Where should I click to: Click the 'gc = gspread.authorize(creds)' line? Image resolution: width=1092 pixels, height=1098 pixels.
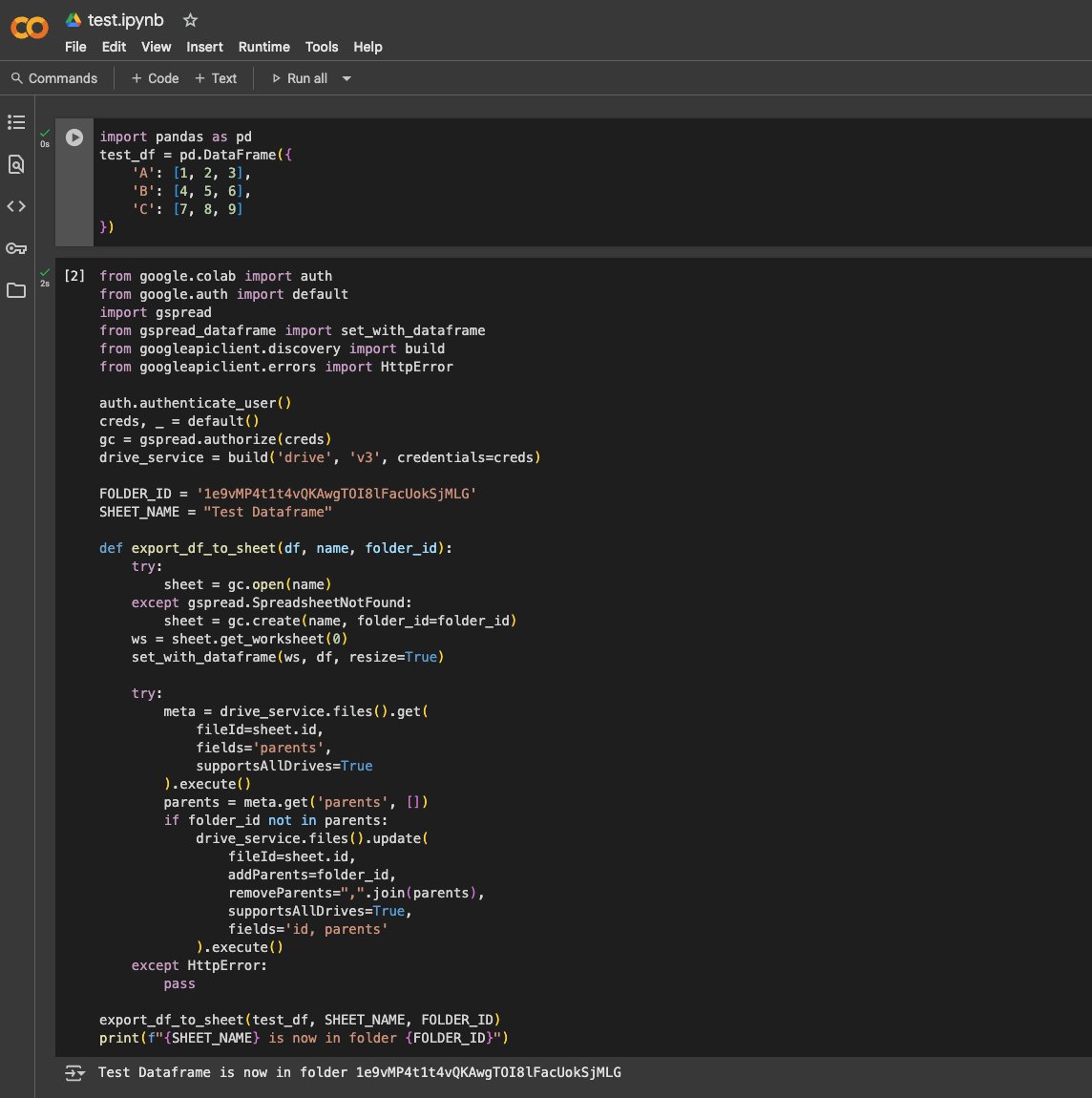[216, 439]
